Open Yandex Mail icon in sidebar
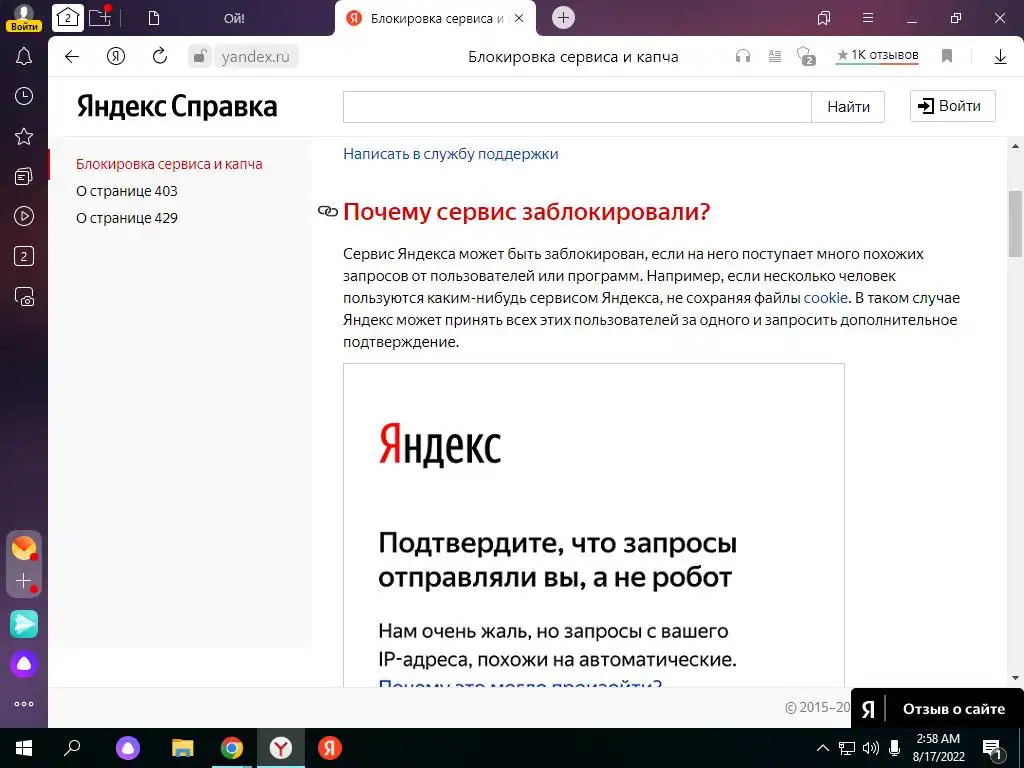This screenshot has width=1024, height=768. 24,548
